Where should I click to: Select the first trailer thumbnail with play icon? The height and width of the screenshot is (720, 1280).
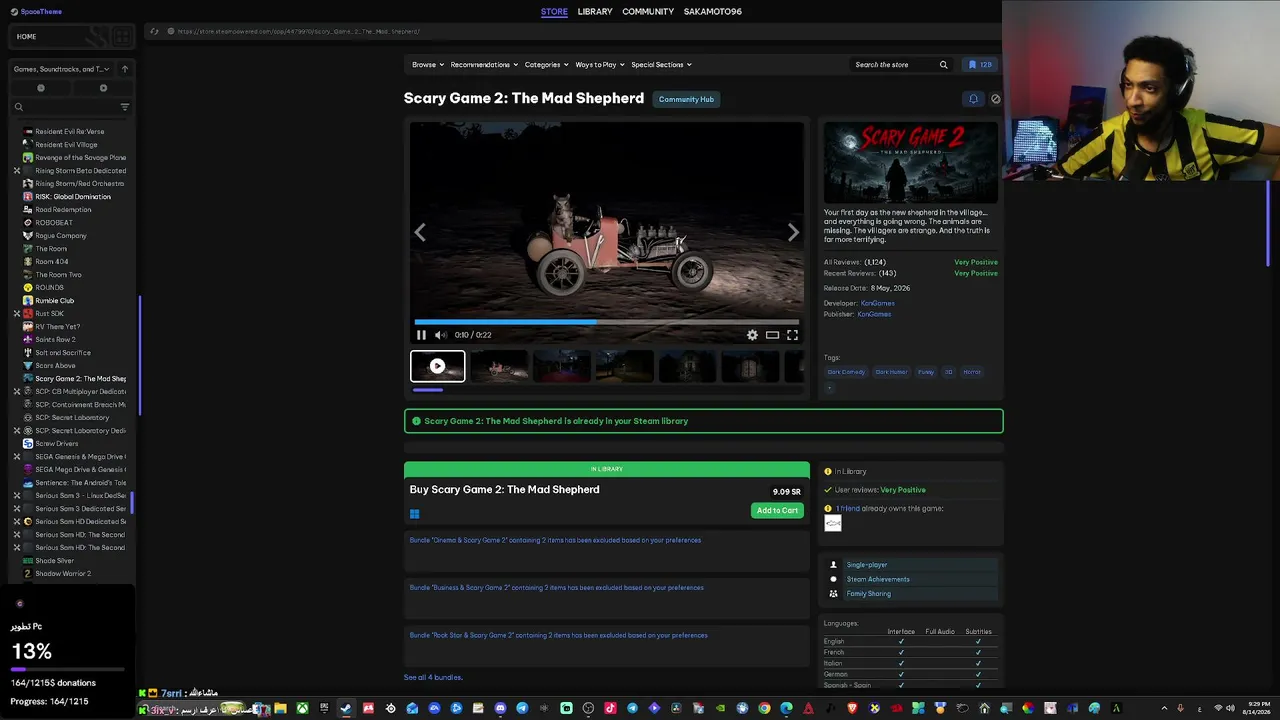click(x=438, y=366)
